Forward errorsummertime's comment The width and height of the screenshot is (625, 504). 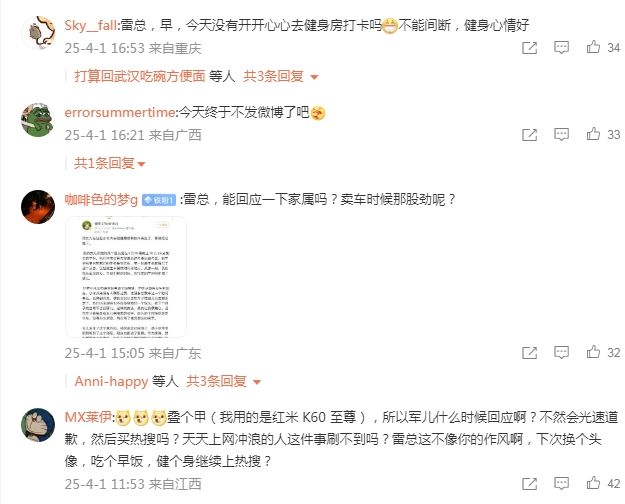coord(529,135)
